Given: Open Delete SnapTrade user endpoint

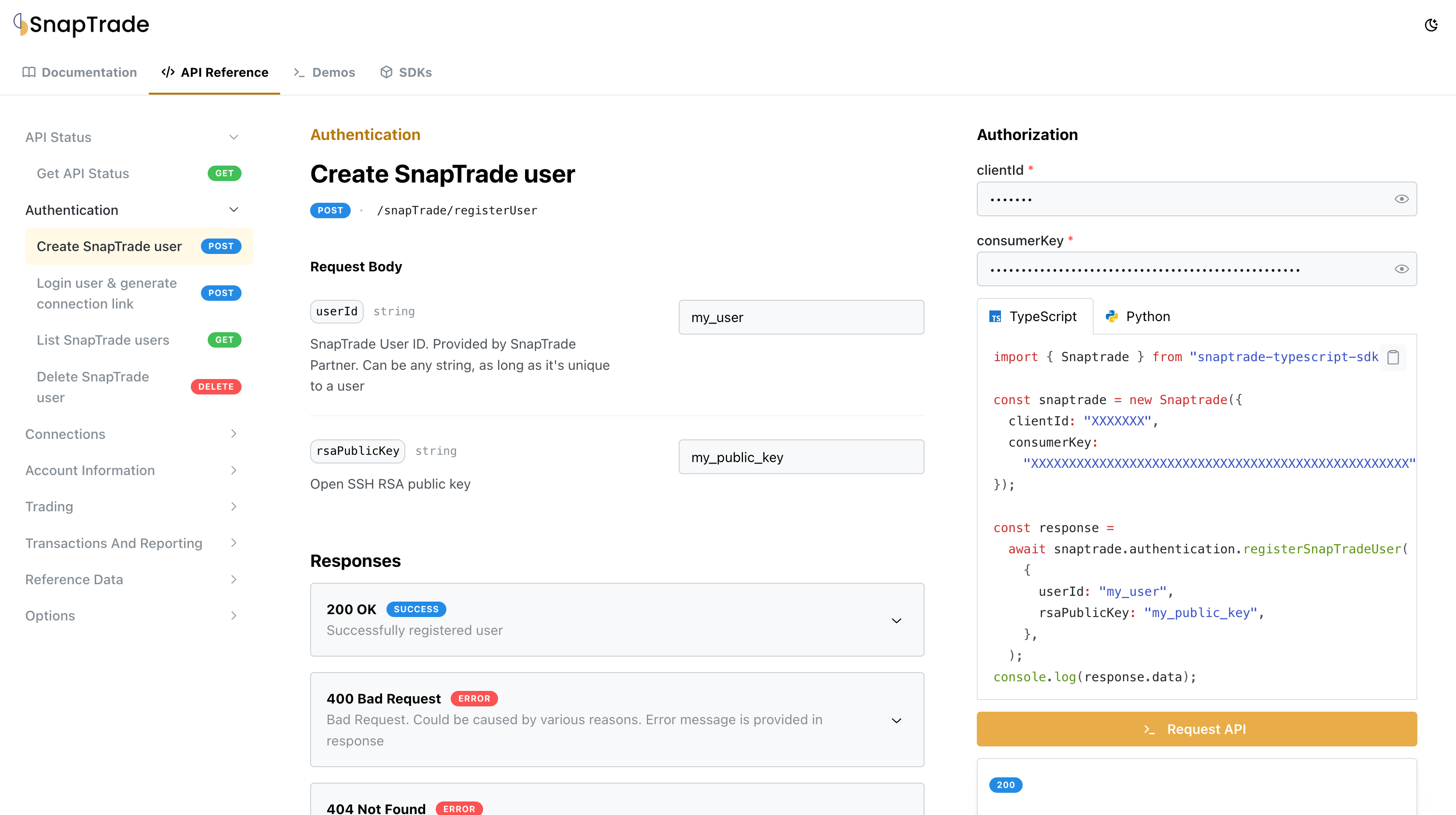Looking at the screenshot, I should click(93, 387).
